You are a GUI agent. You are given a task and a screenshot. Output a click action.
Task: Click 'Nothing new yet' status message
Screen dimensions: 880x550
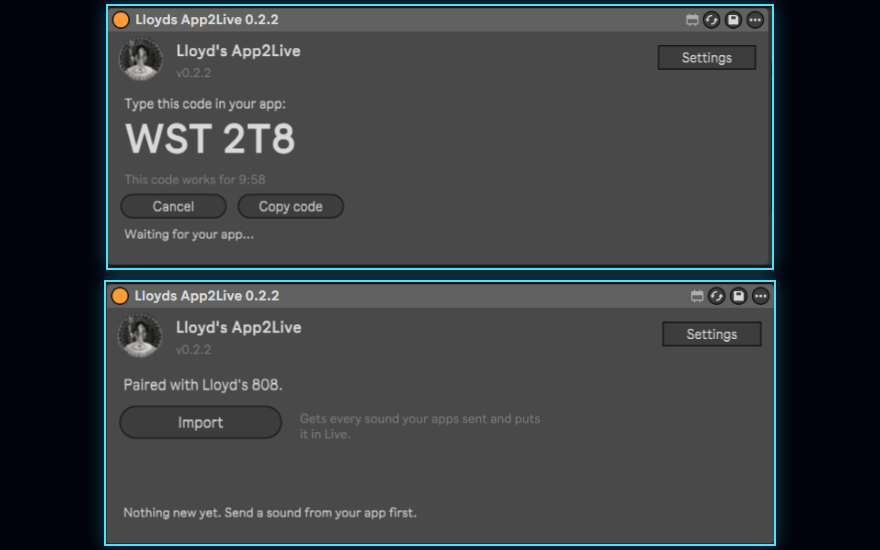(x=270, y=513)
